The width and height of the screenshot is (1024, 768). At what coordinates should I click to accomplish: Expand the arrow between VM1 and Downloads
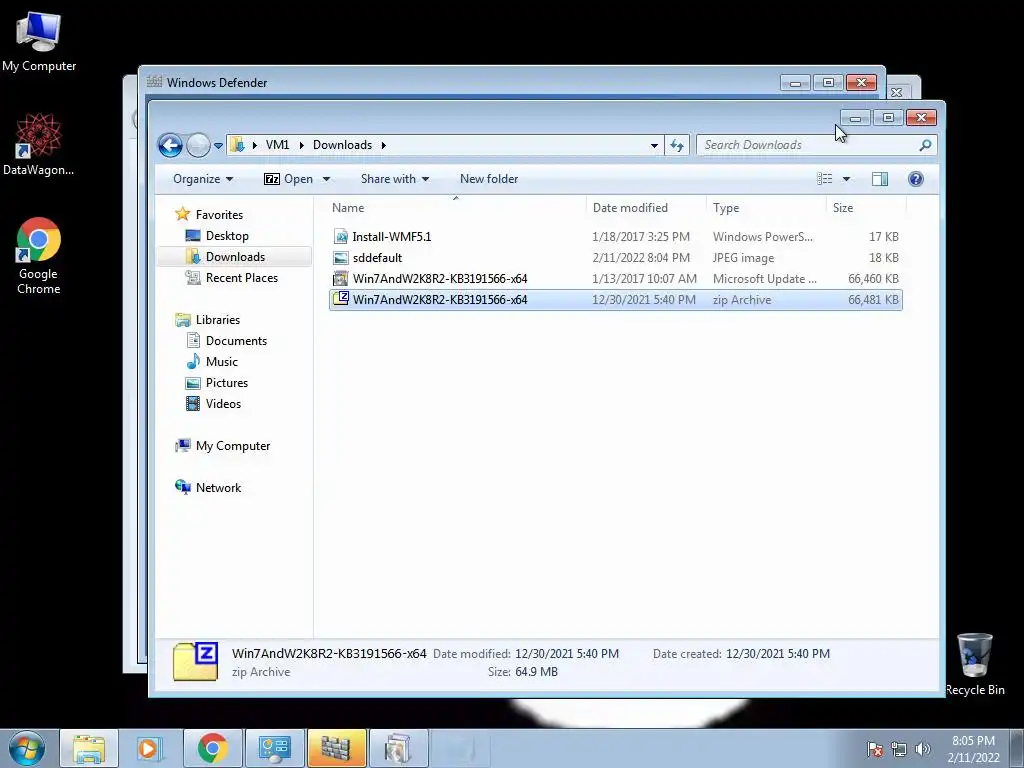(x=301, y=145)
